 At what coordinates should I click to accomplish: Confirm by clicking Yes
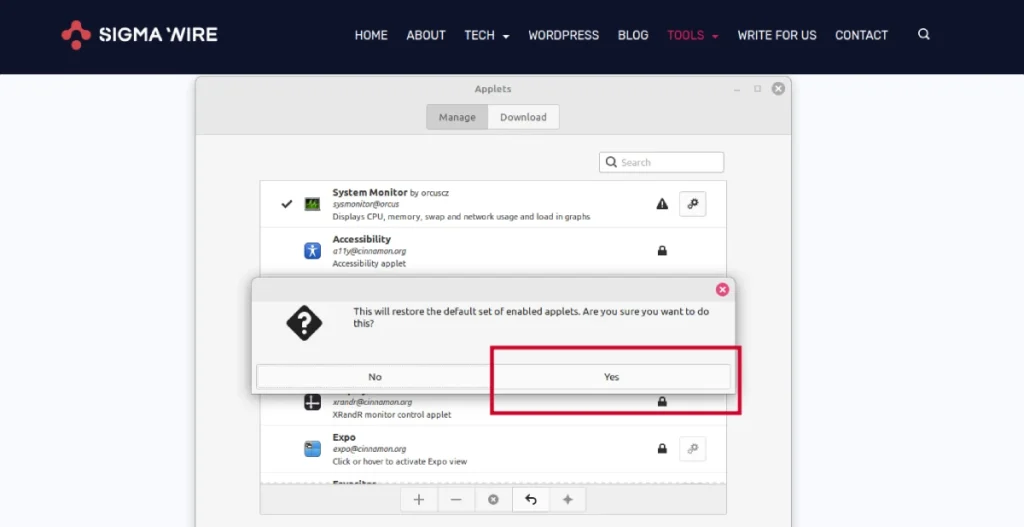[x=611, y=377]
